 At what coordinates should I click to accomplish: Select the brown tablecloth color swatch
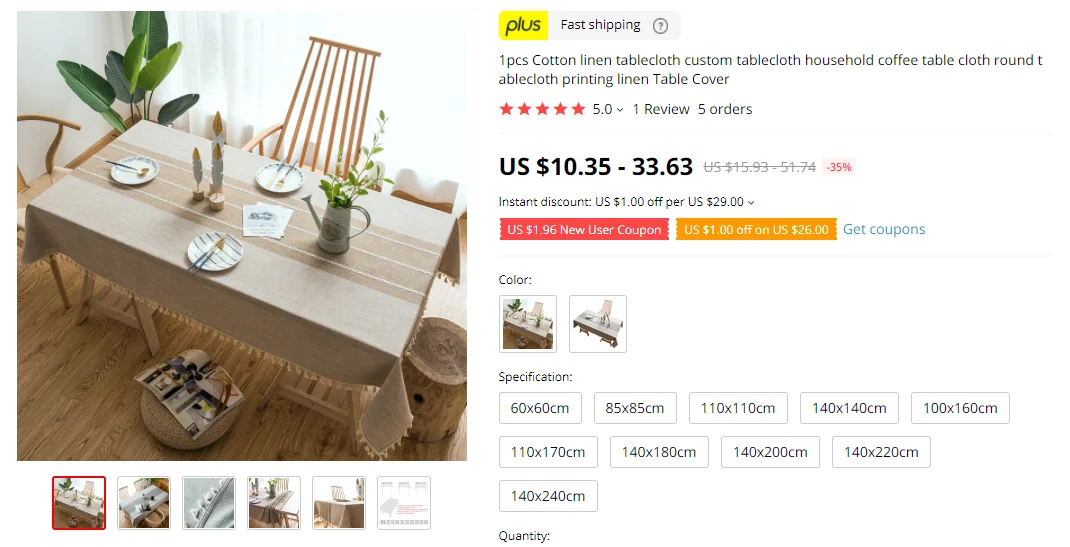click(528, 324)
